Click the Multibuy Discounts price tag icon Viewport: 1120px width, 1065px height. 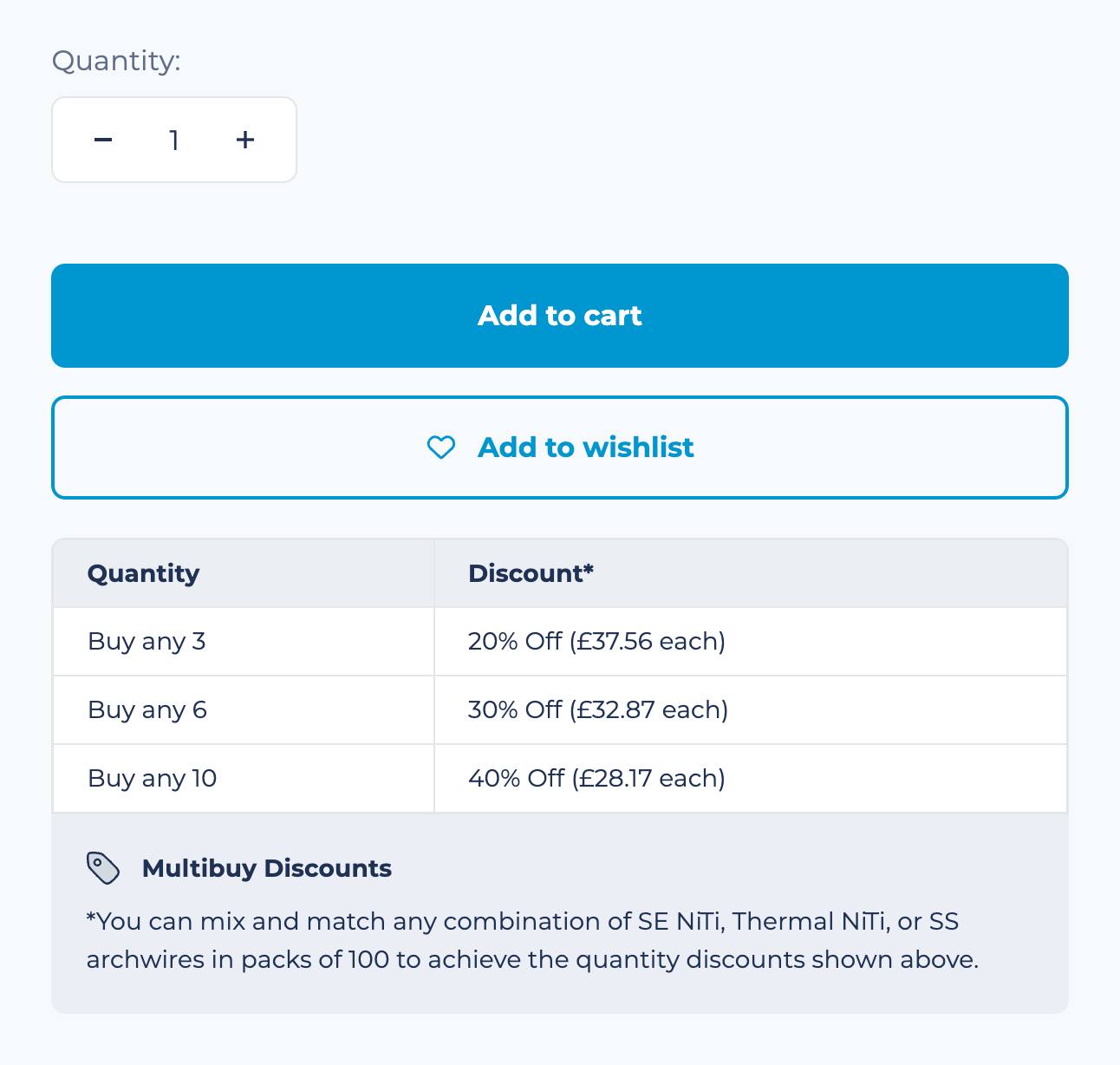(x=103, y=868)
